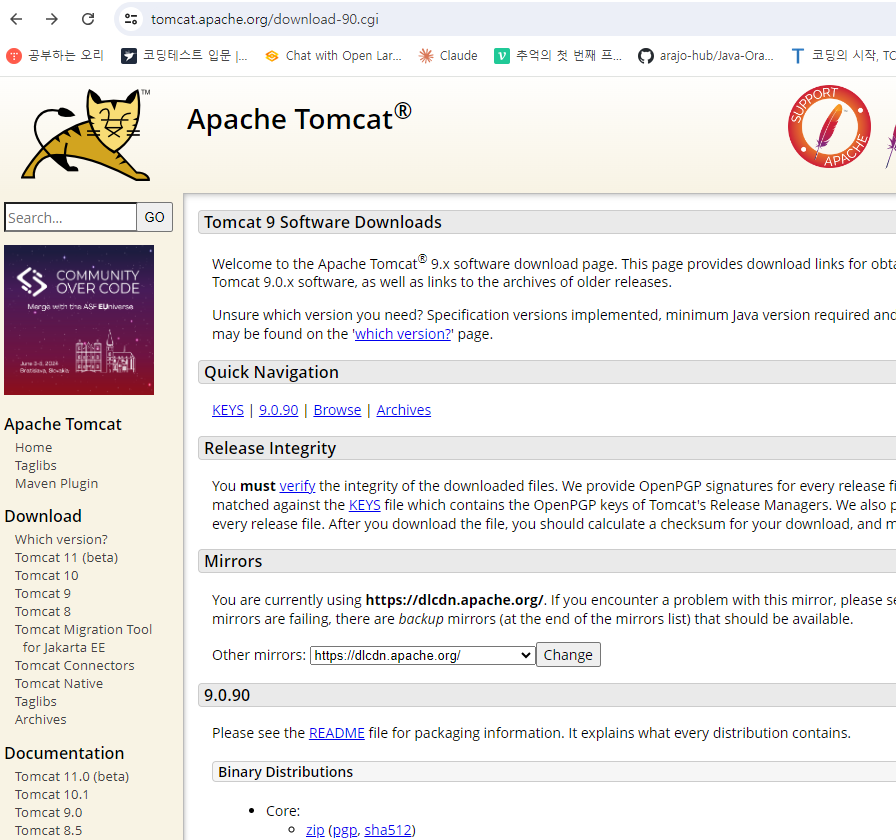Image resolution: width=896 pixels, height=840 pixels.
Task: Click the browser back arrow
Action: click(x=17, y=19)
